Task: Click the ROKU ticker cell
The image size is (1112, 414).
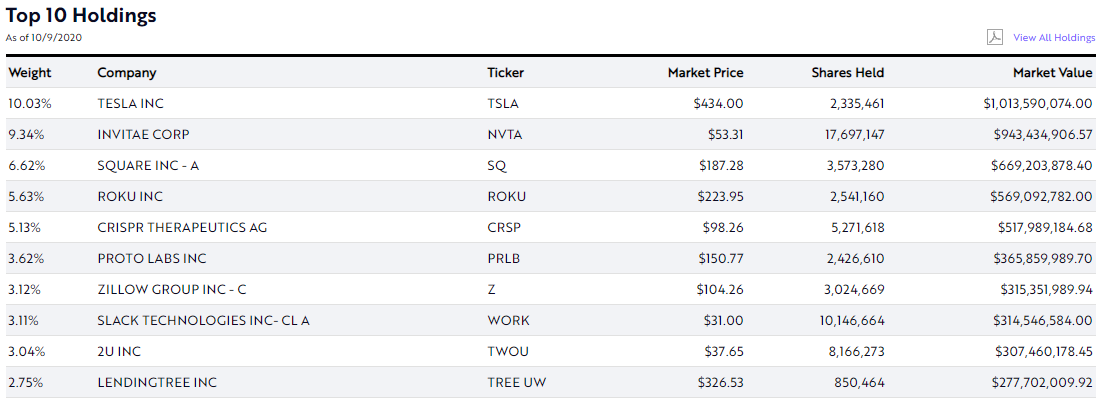Action: [506, 196]
